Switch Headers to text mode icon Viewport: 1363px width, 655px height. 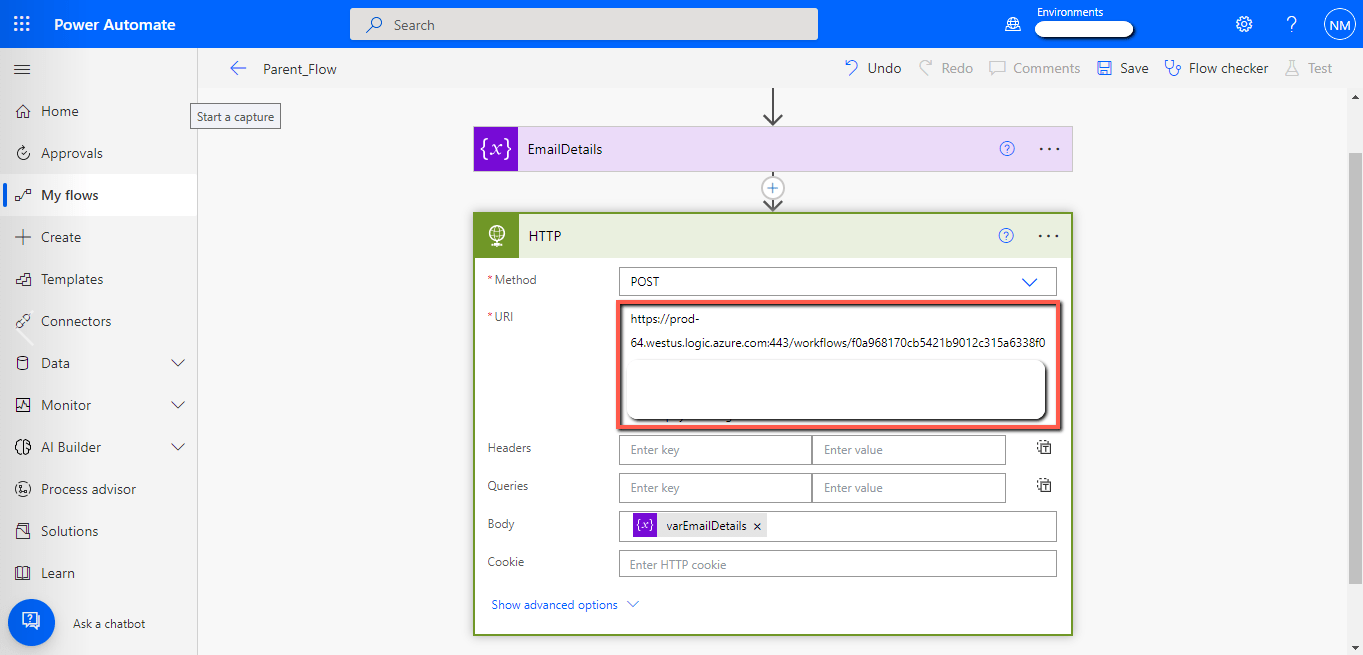(1044, 447)
